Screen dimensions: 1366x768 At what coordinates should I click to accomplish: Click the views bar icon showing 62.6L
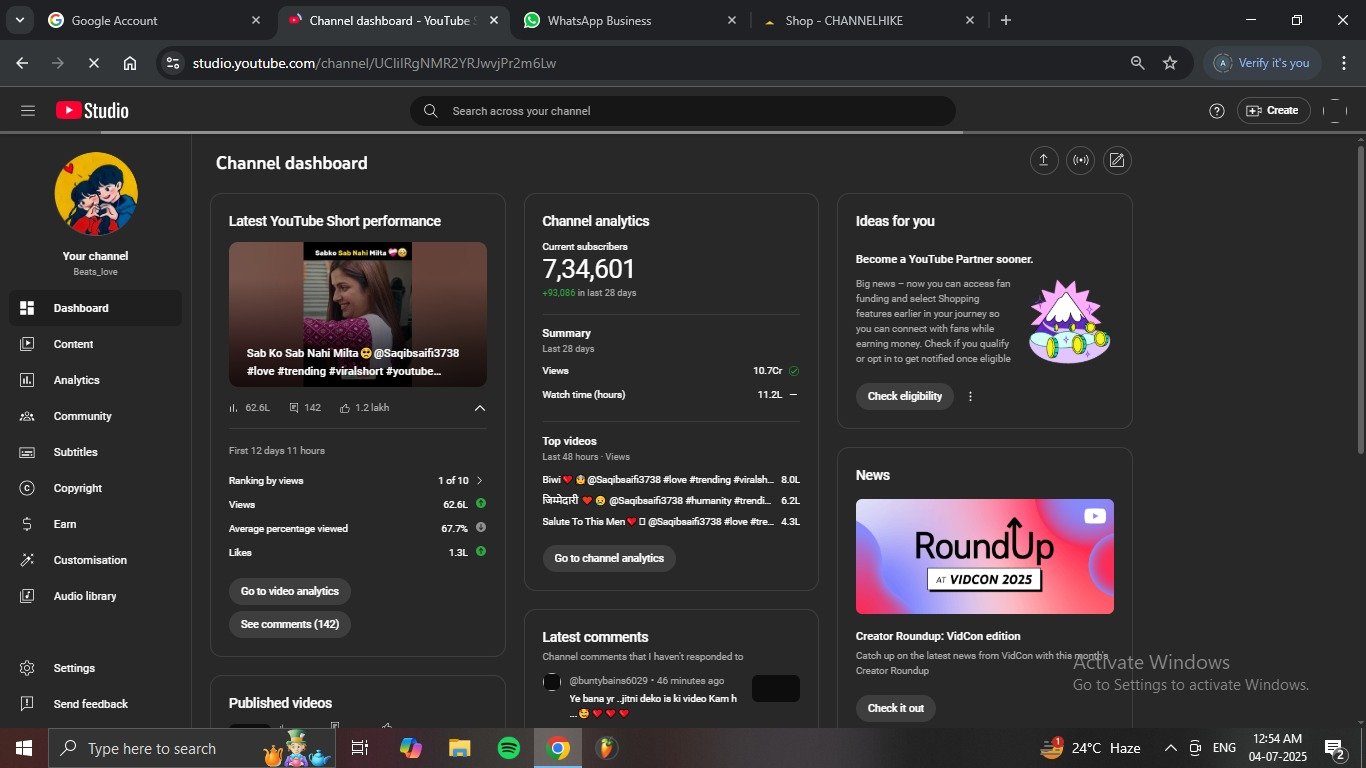point(234,408)
